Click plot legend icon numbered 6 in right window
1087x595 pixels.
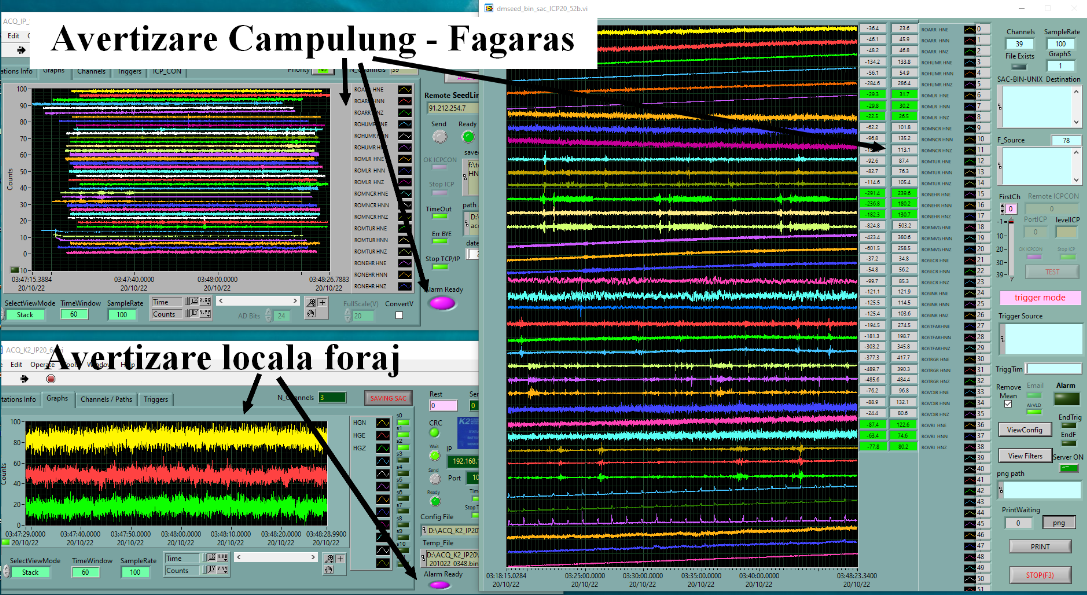coord(970,95)
